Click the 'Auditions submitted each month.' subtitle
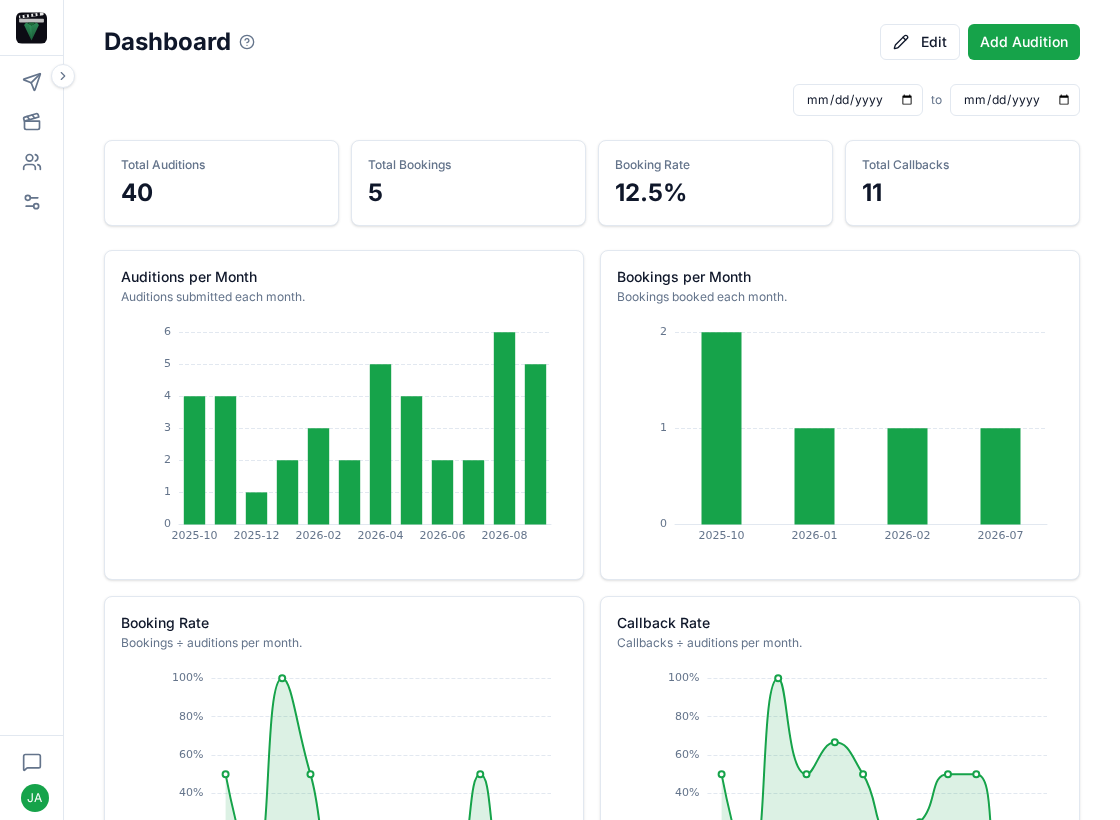 click(213, 296)
